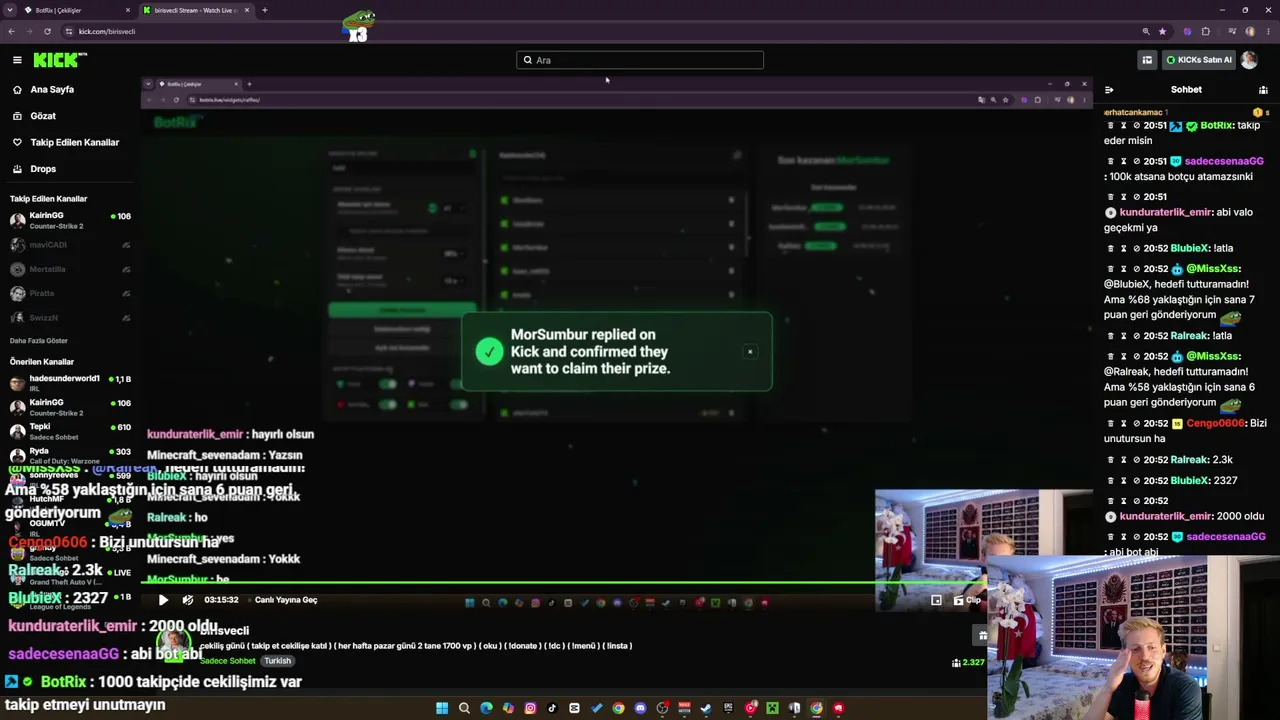Select the KairinGG followed channel
Viewport: 1280px width, 720px height.
(70, 220)
